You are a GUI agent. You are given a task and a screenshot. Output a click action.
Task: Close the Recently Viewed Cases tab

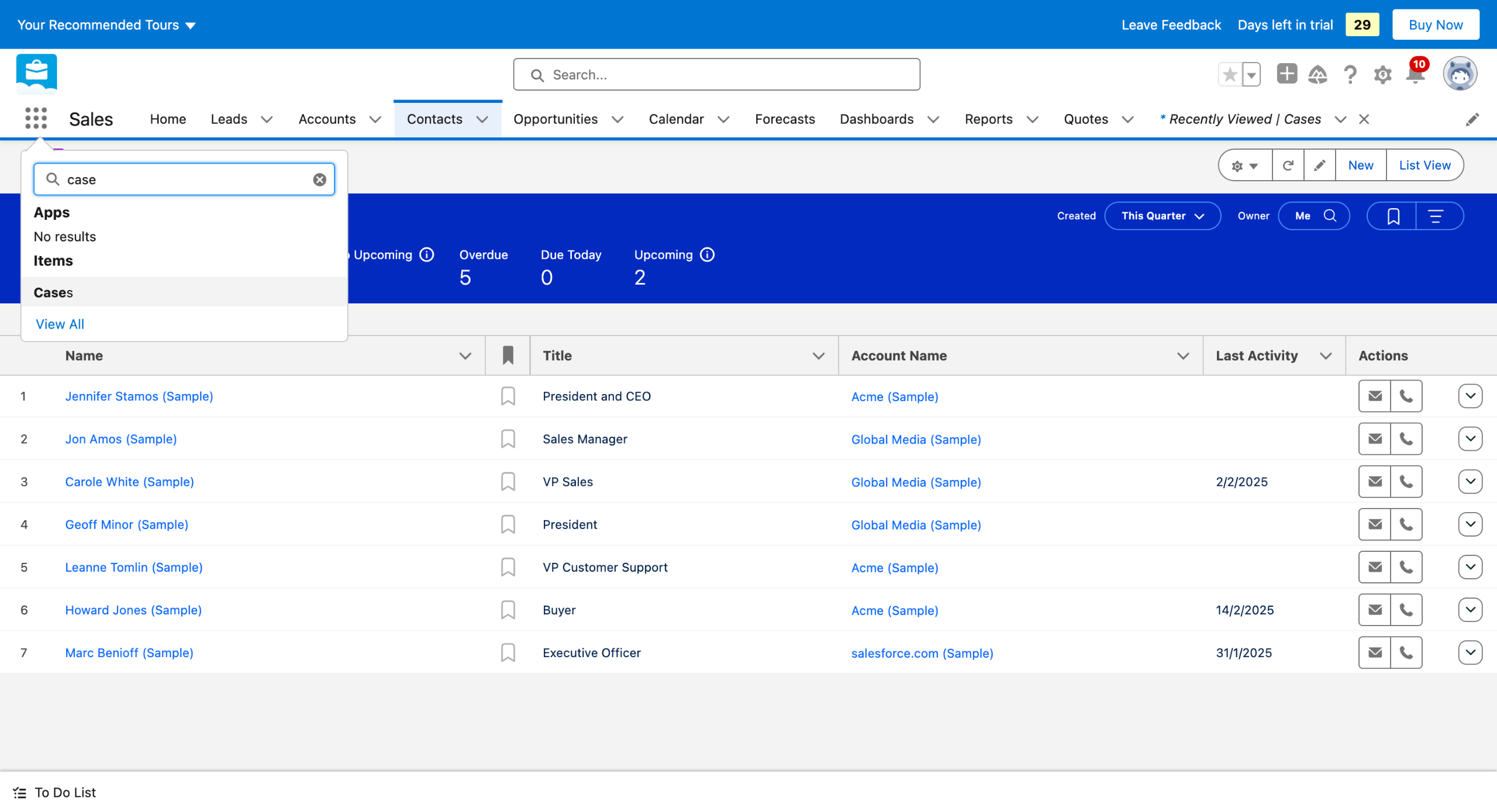pos(1364,119)
